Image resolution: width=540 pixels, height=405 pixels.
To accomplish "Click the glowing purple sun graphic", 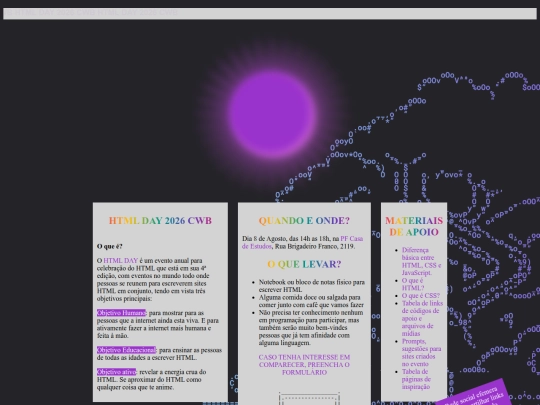I will [272, 114].
